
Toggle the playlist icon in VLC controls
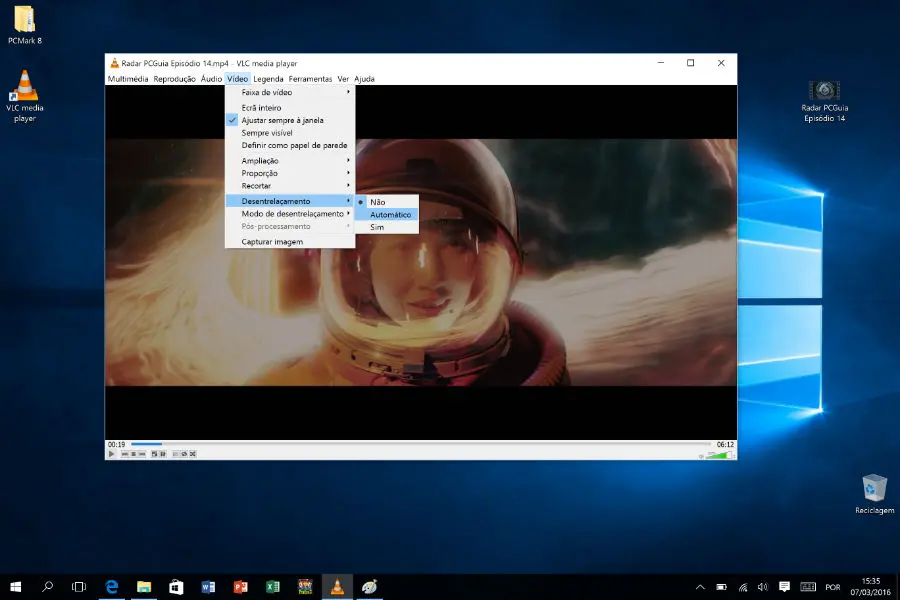[x=176, y=454]
